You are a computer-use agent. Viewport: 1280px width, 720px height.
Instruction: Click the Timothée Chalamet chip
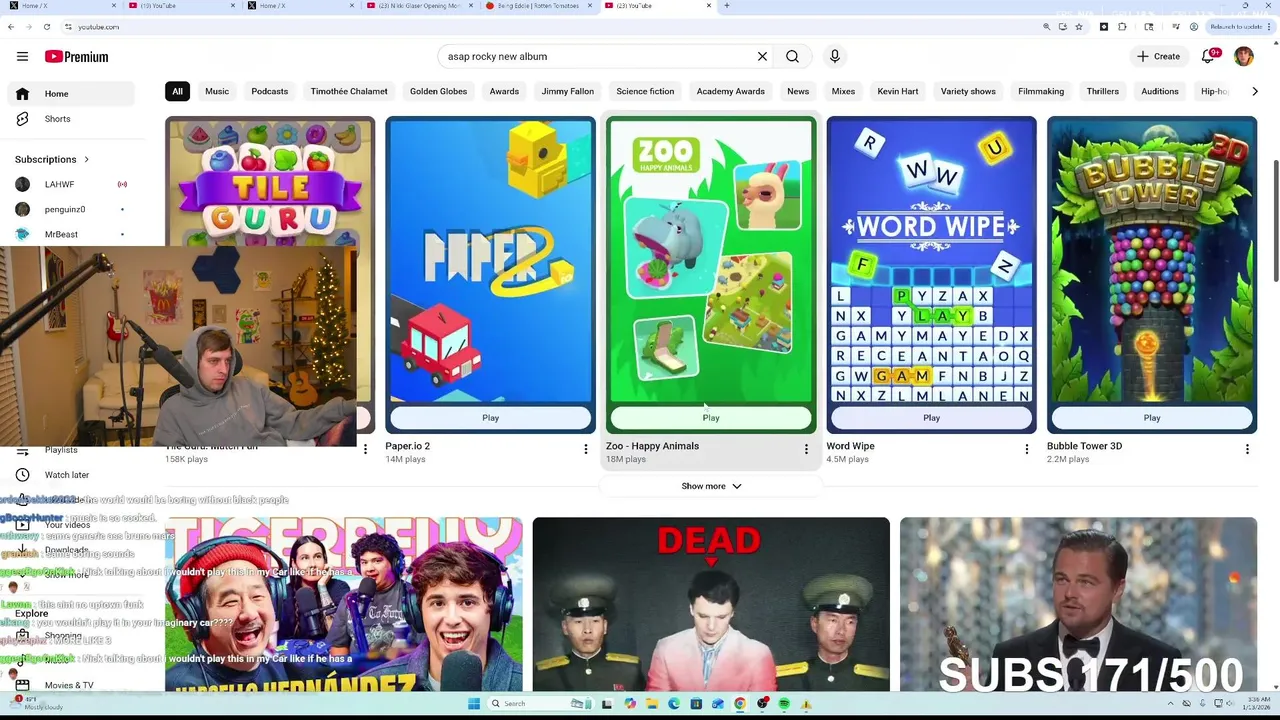click(349, 91)
